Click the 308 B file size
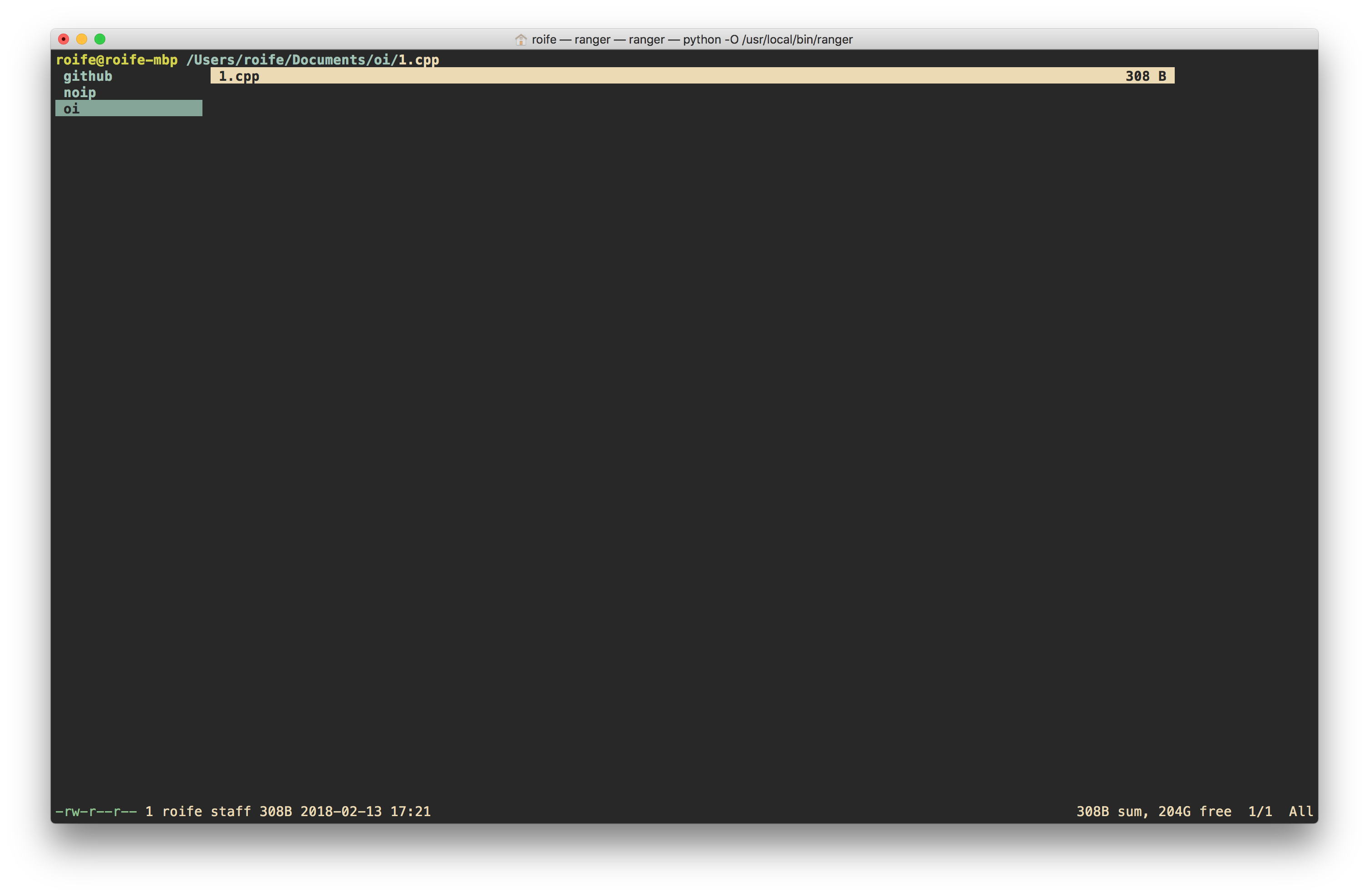 (x=1145, y=76)
